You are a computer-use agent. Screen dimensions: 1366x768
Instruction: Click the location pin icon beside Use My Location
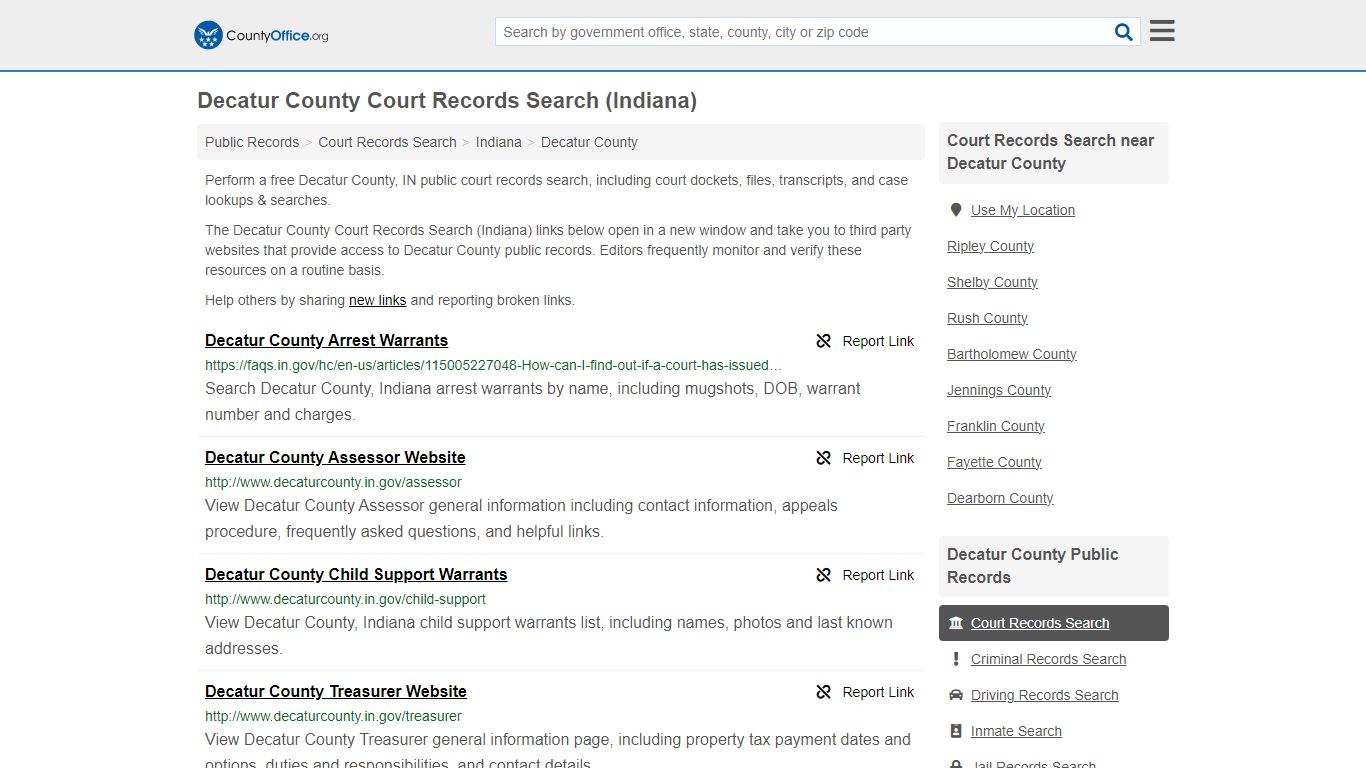coord(956,210)
